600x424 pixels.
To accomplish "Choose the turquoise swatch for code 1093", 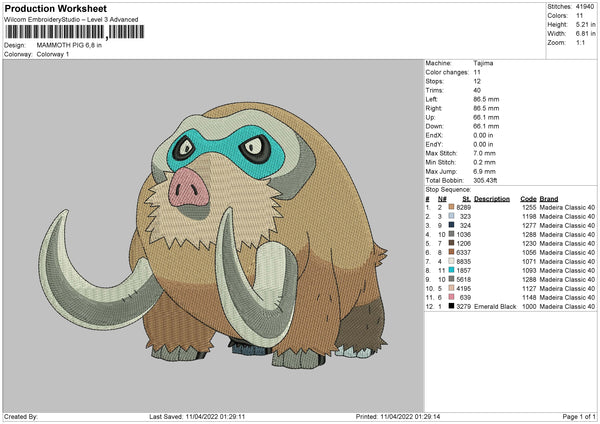I will (452, 270).
